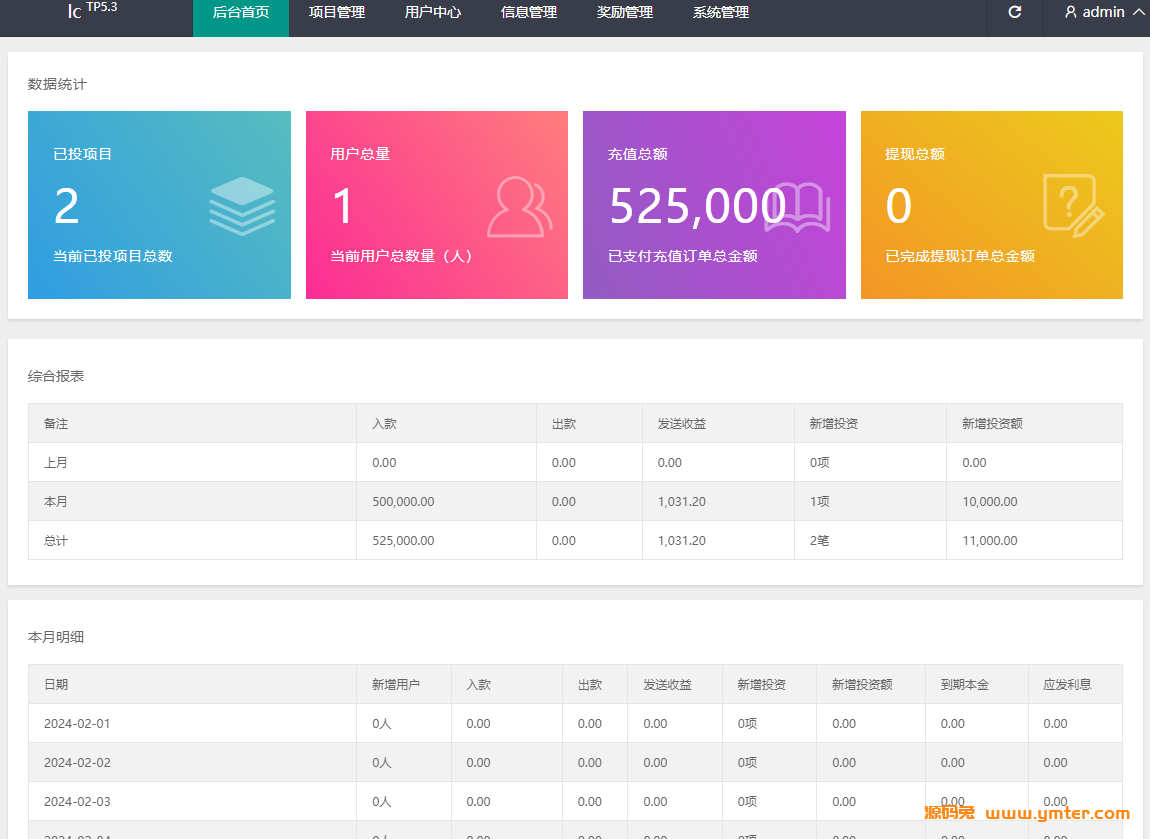Click the question note icon in 提现总额 card
Image resolution: width=1150 pixels, height=839 pixels.
click(x=1074, y=205)
